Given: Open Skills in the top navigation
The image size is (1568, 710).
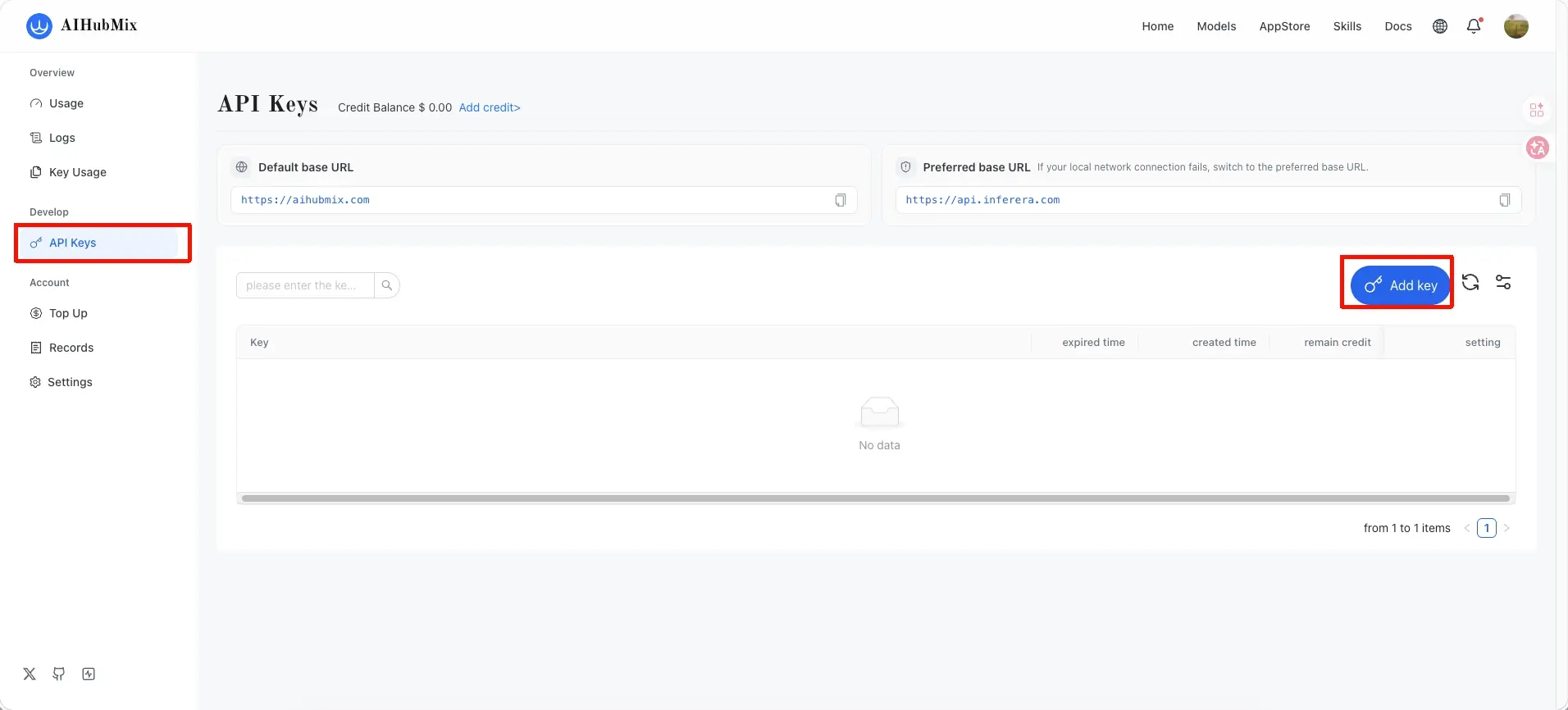Looking at the screenshot, I should 1347,26.
